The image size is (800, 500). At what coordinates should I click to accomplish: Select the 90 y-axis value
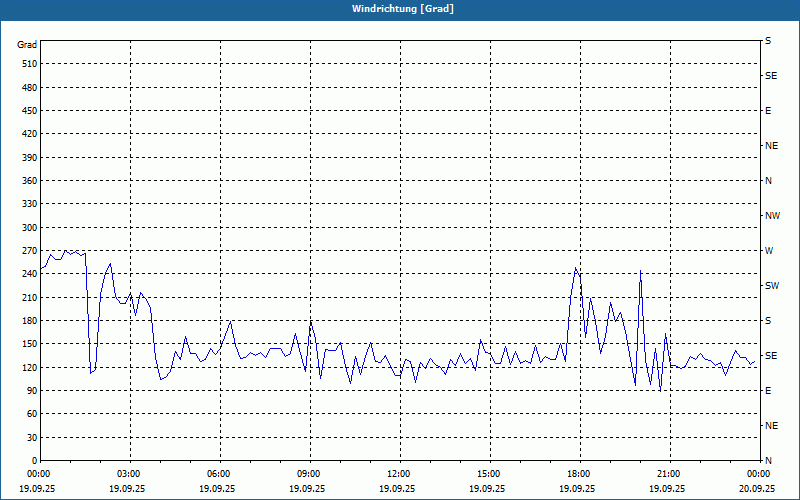(x=33, y=391)
